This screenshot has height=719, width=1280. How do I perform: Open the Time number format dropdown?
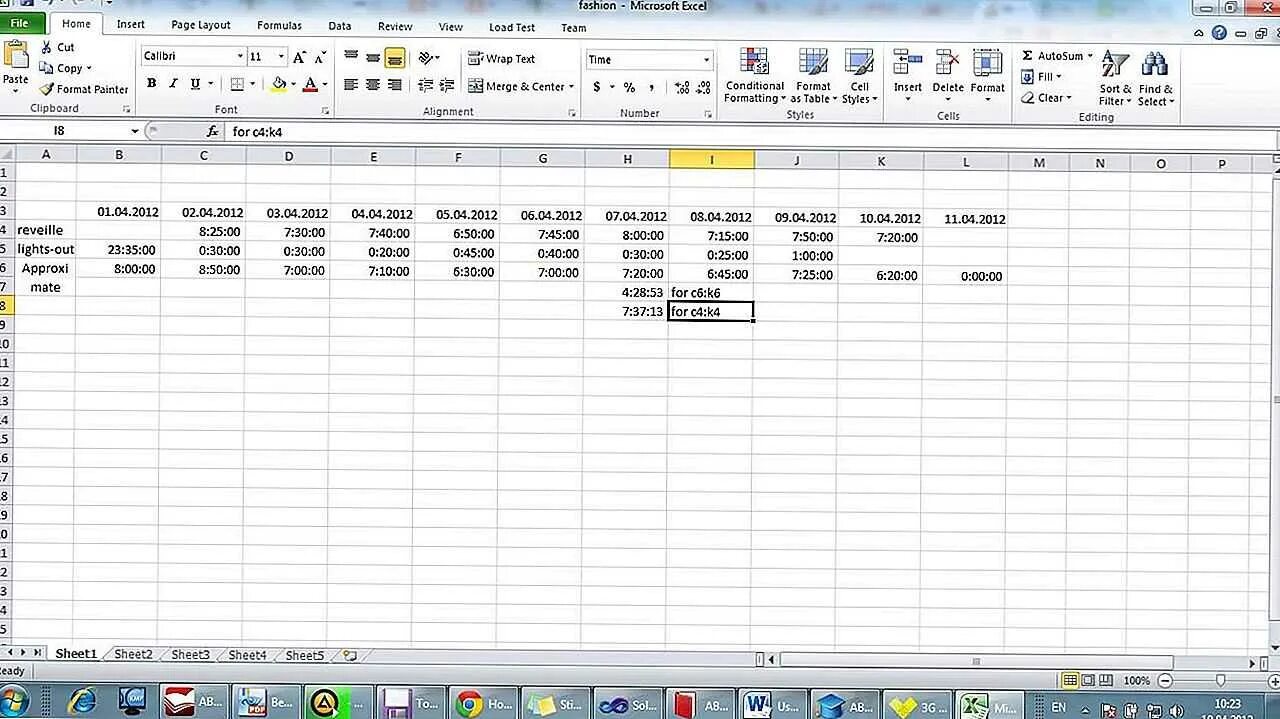[707, 59]
